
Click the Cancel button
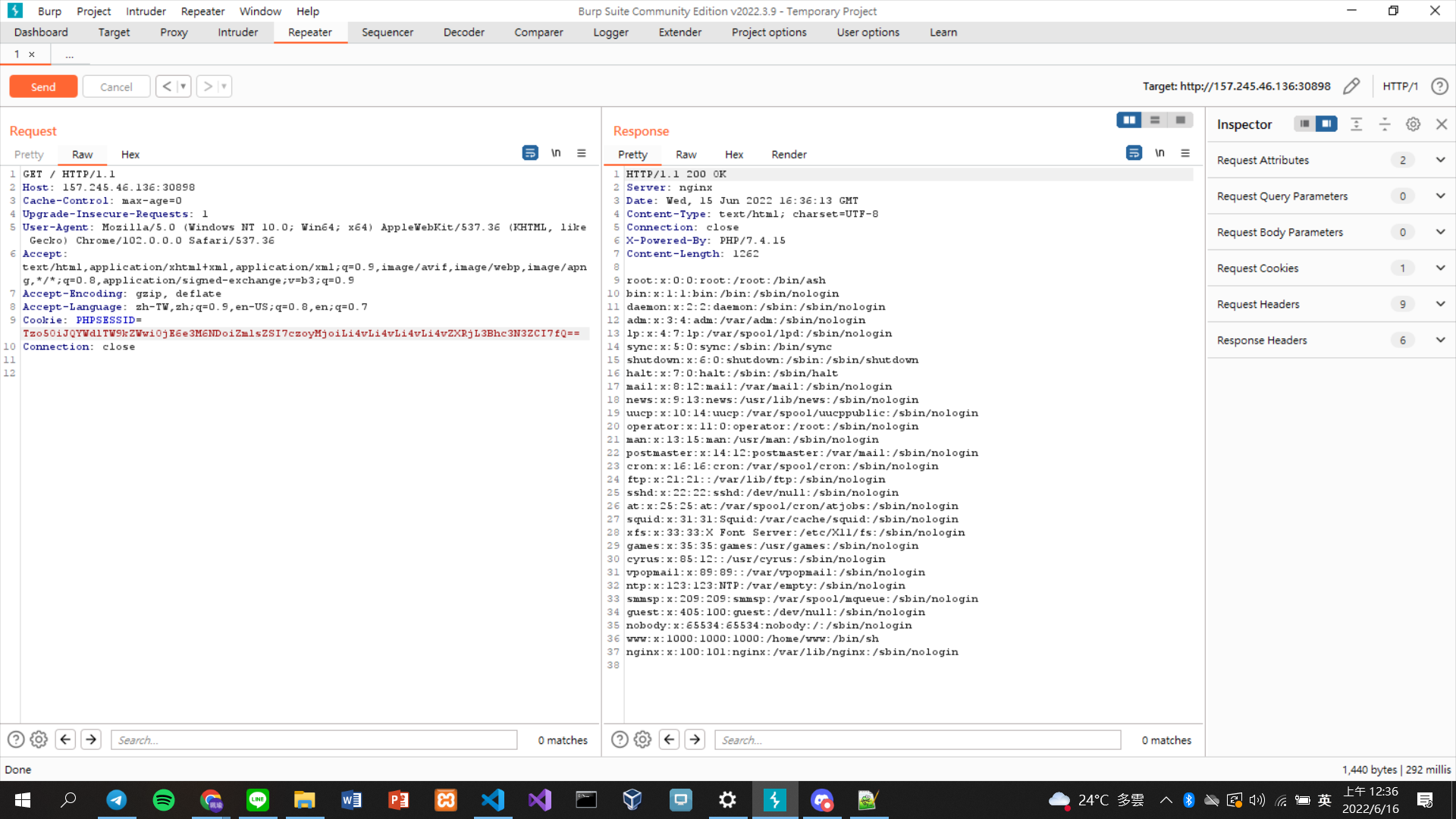click(116, 86)
